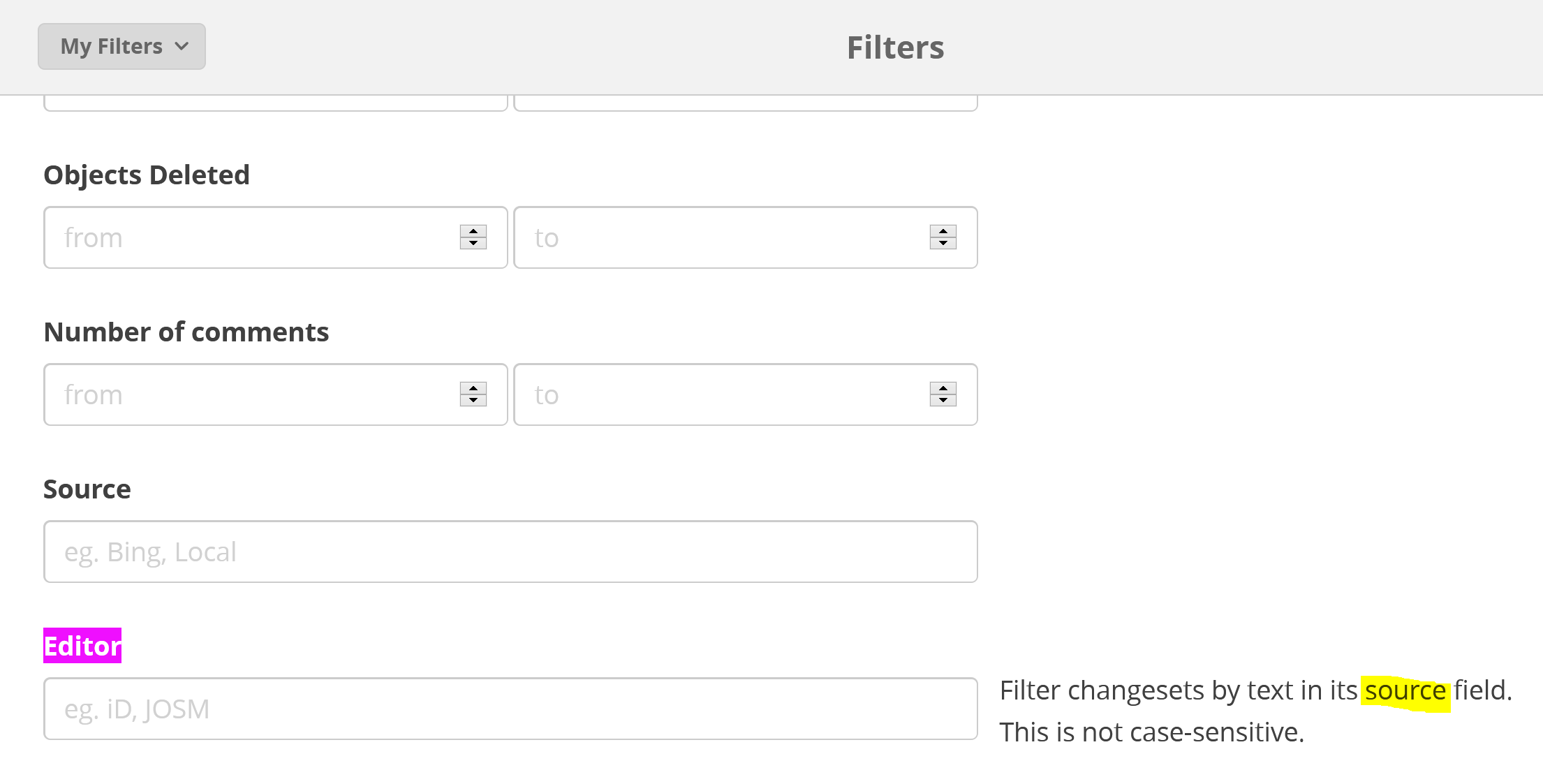Decrement the Objects Deleted 'to' value
This screenshot has height=784, width=1543.
click(943, 244)
